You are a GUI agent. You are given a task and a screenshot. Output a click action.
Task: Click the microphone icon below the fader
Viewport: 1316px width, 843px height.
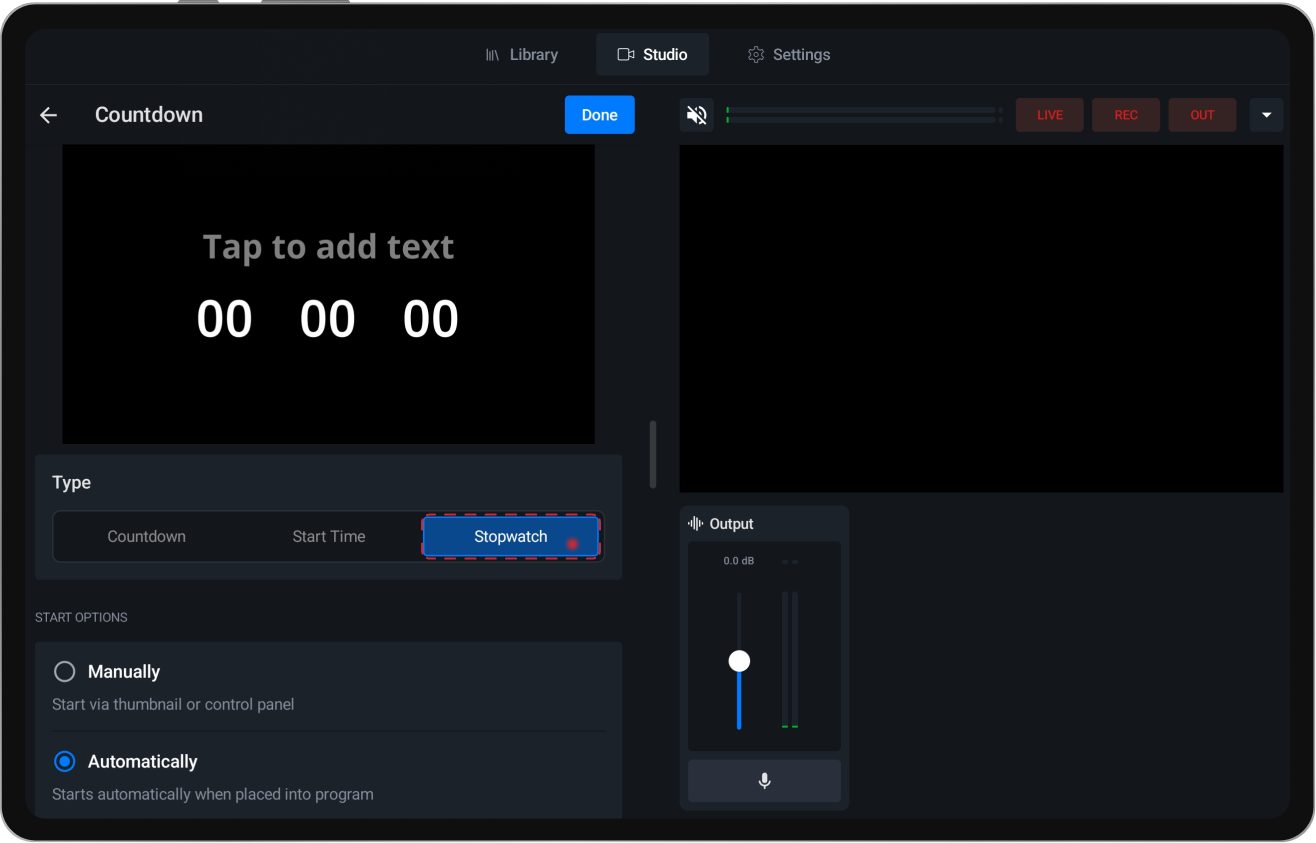tap(764, 781)
